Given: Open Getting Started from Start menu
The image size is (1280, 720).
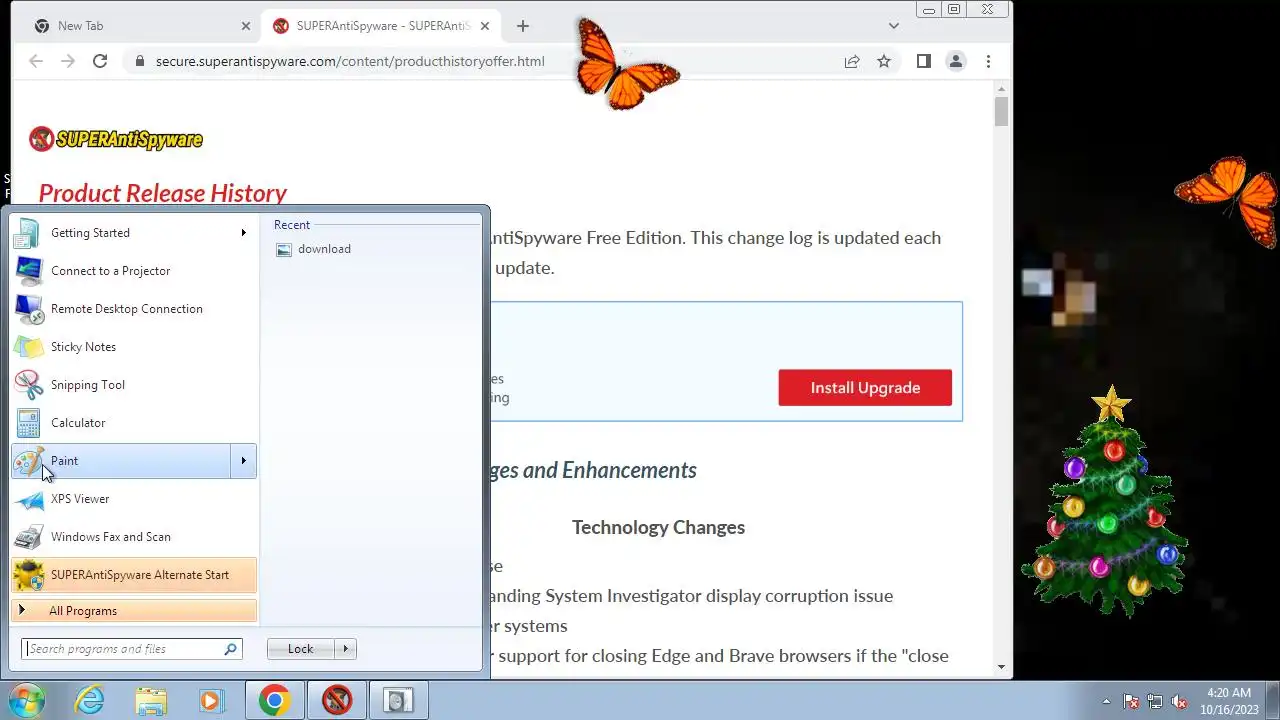Looking at the screenshot, I should 134,233.
